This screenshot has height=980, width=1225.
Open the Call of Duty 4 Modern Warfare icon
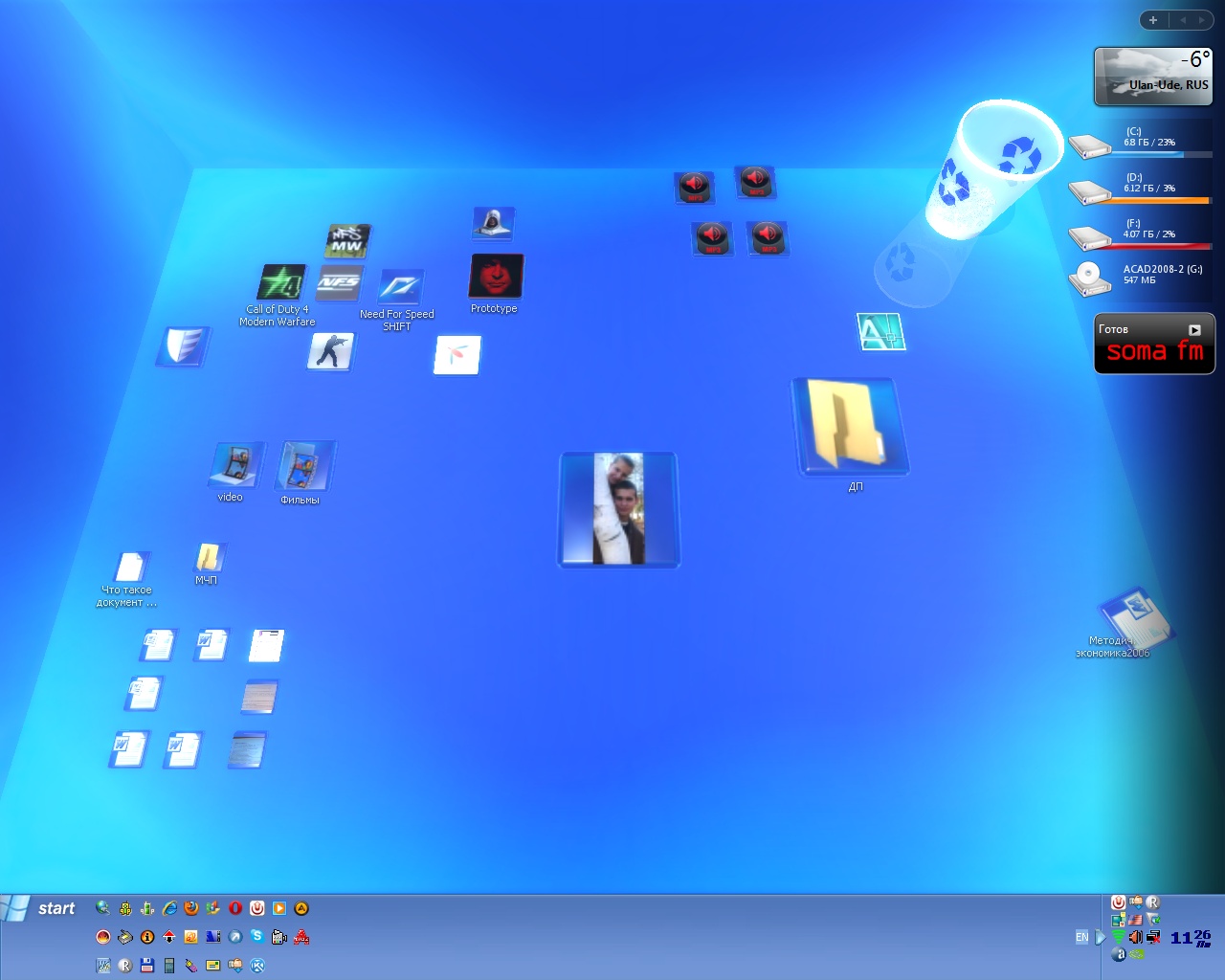pos(281,283)
